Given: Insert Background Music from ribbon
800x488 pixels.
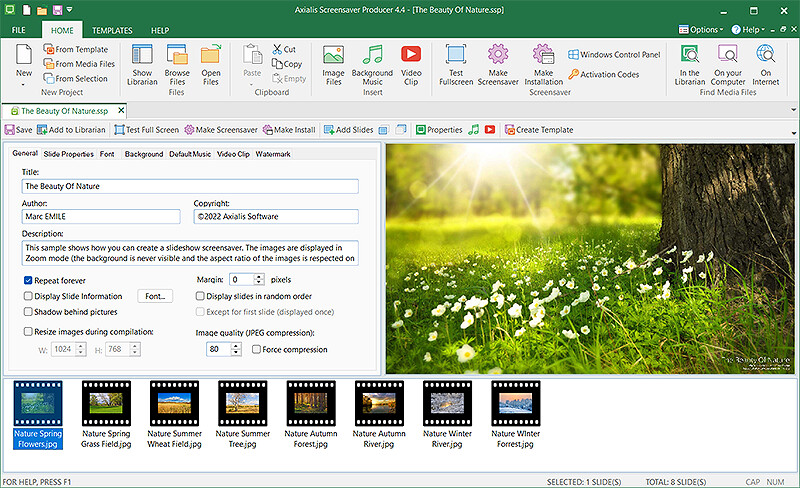Looking at the screenshot, I should click(372, 64).
